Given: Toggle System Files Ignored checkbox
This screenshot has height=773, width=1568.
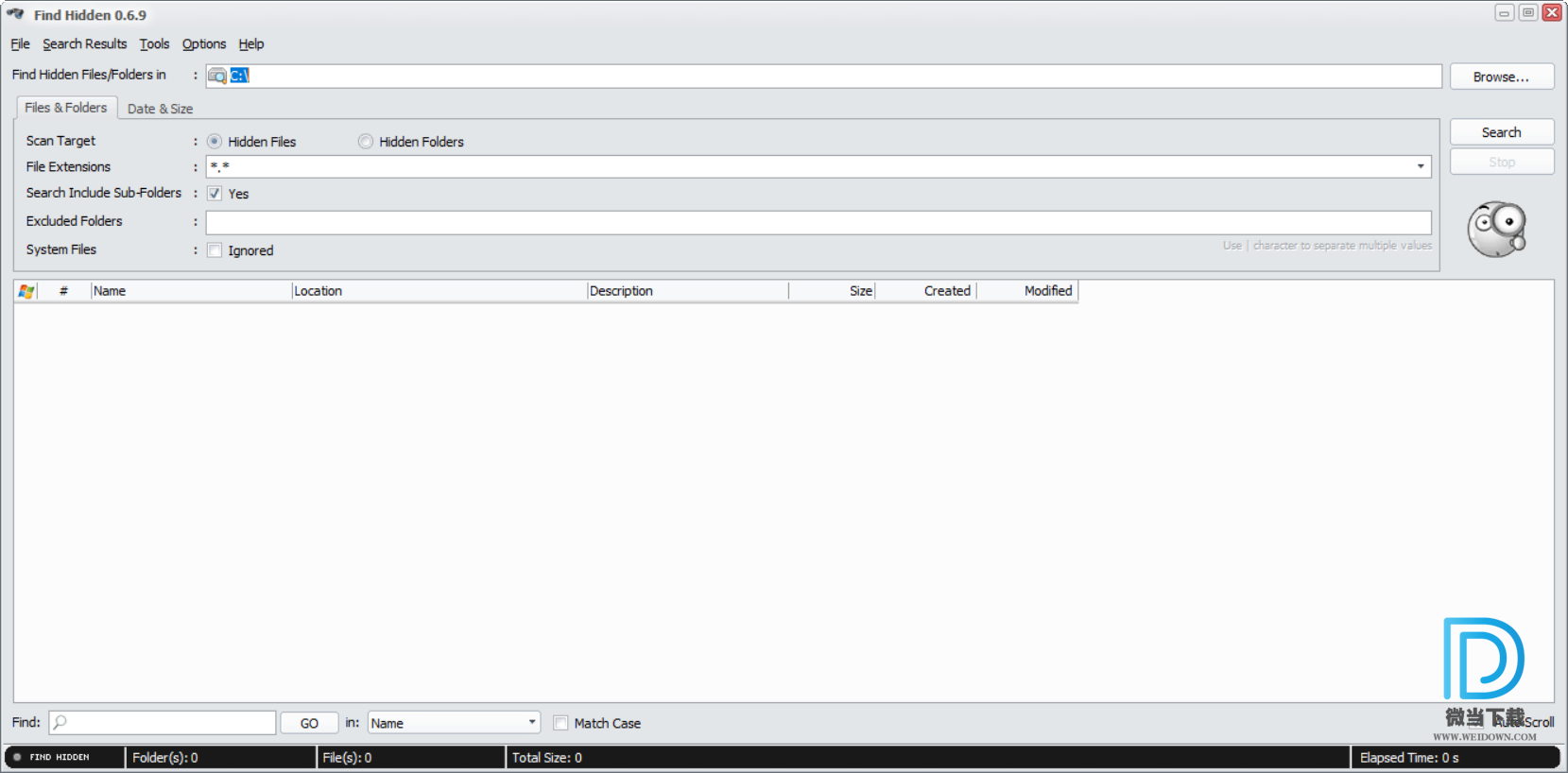Looking at the screenshot, I should coord(215,250).
